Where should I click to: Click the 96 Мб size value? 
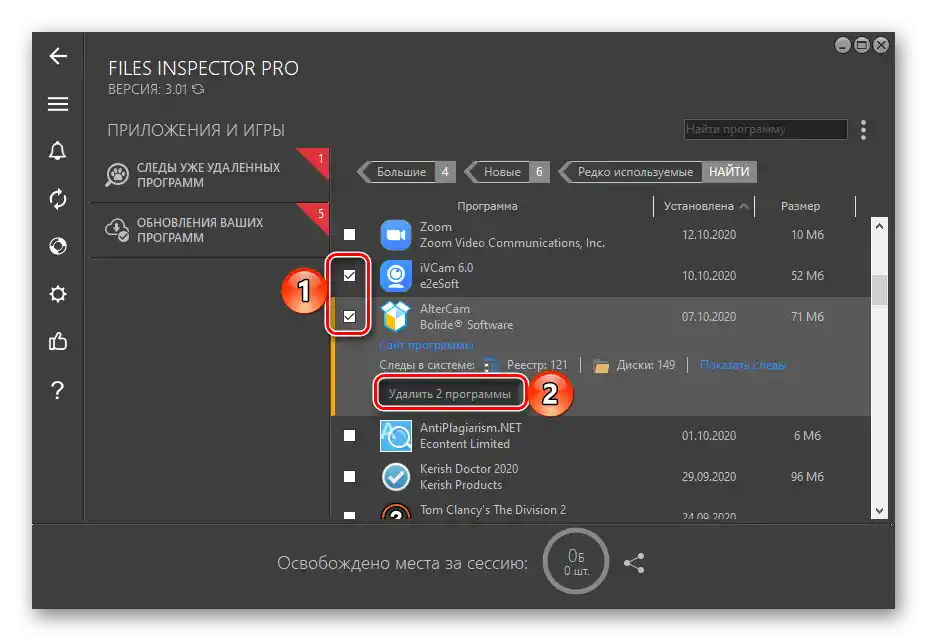pyautogui.click(x=807, y=477)
